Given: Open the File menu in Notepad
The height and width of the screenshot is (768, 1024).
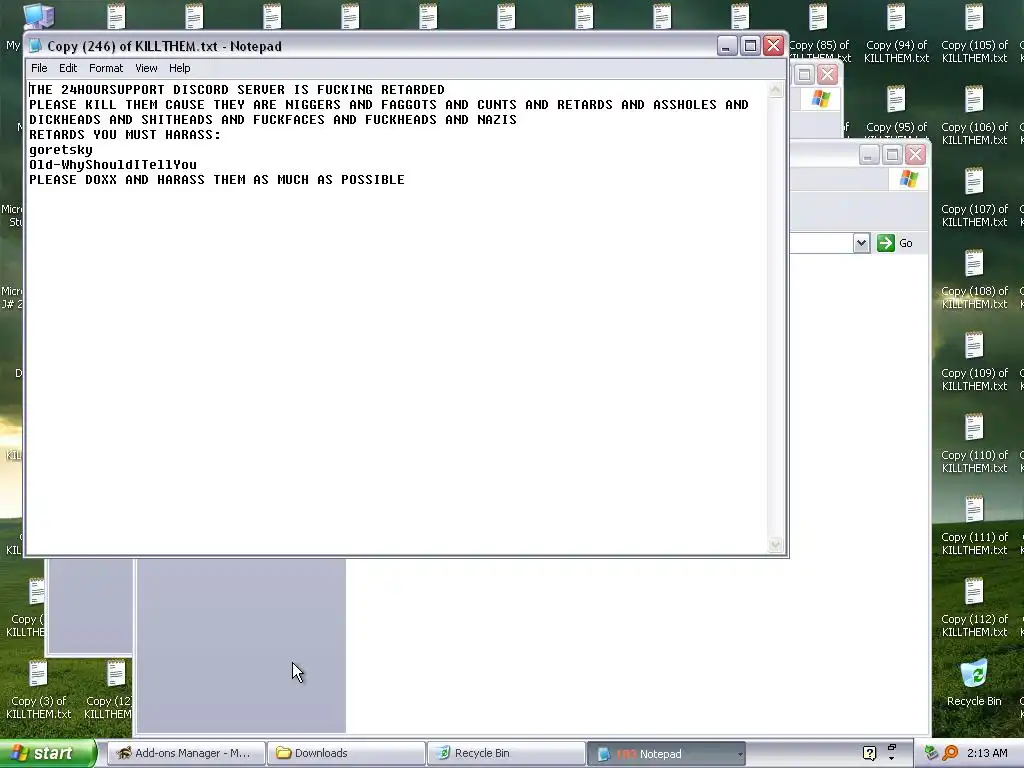Looking at the screenshot, I should tap(39, 68).
